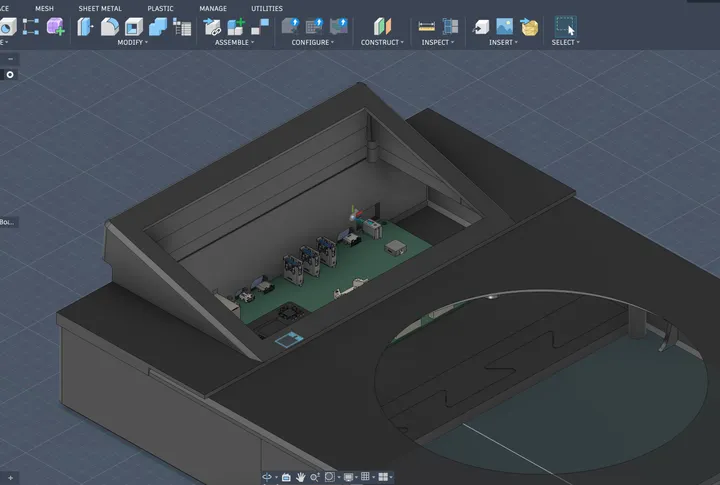Screen dimensions: 720x485
Task: Click the plus button at bottom left
Action: tap(10, 478)
